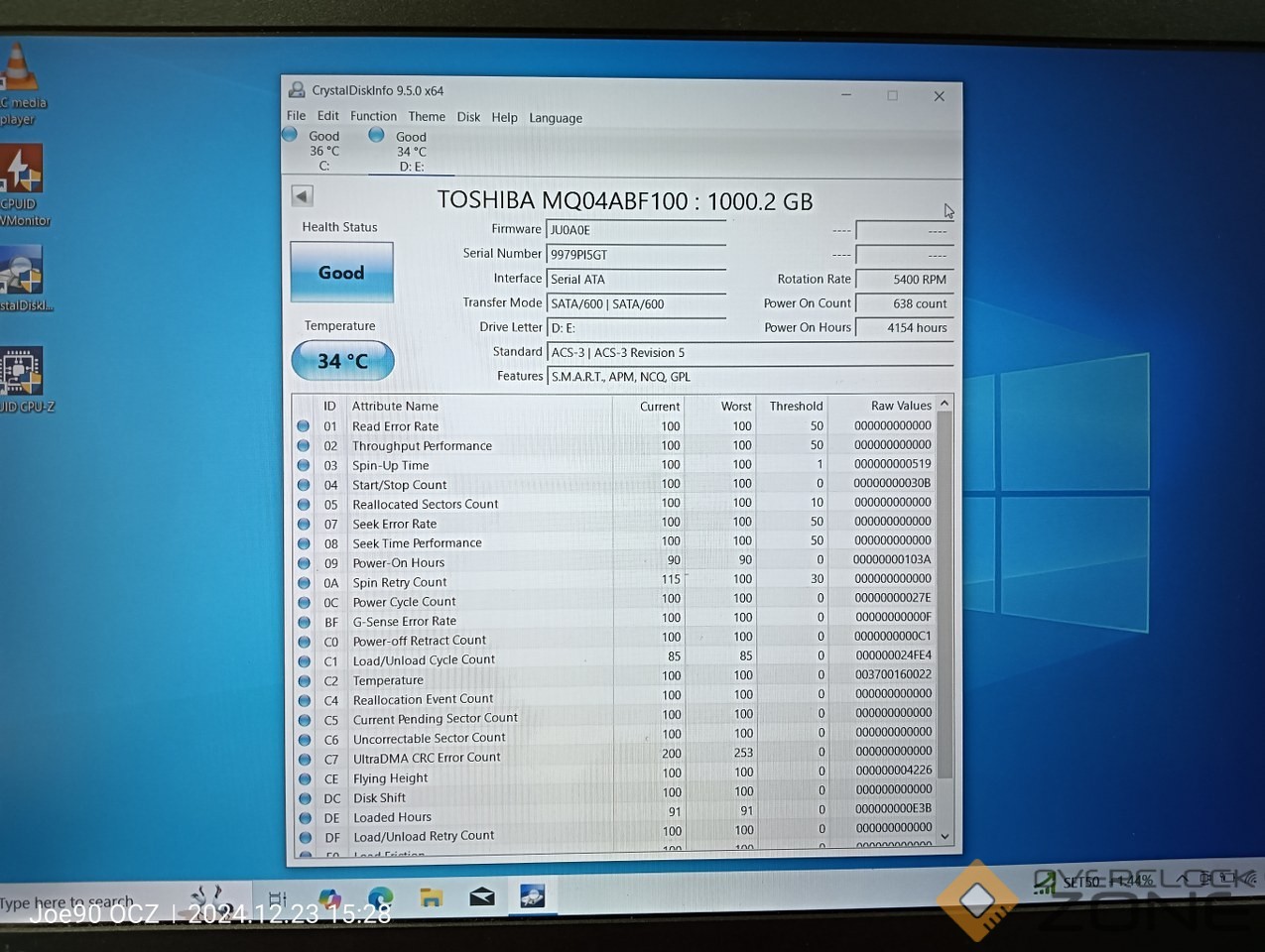Click the status circle for Power Cycle Count
The width and height of the screenshot is (1265, 952).
point(304,603)
